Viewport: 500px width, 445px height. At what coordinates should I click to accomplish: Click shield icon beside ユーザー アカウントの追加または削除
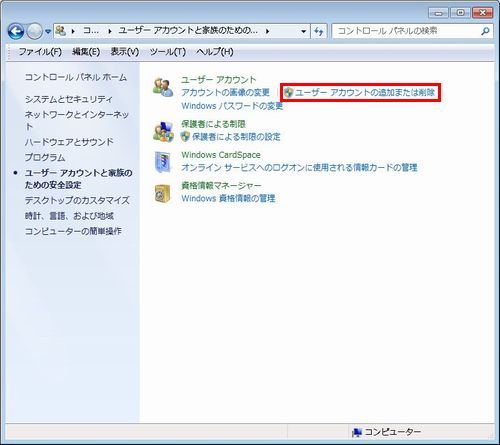(289, 93)
